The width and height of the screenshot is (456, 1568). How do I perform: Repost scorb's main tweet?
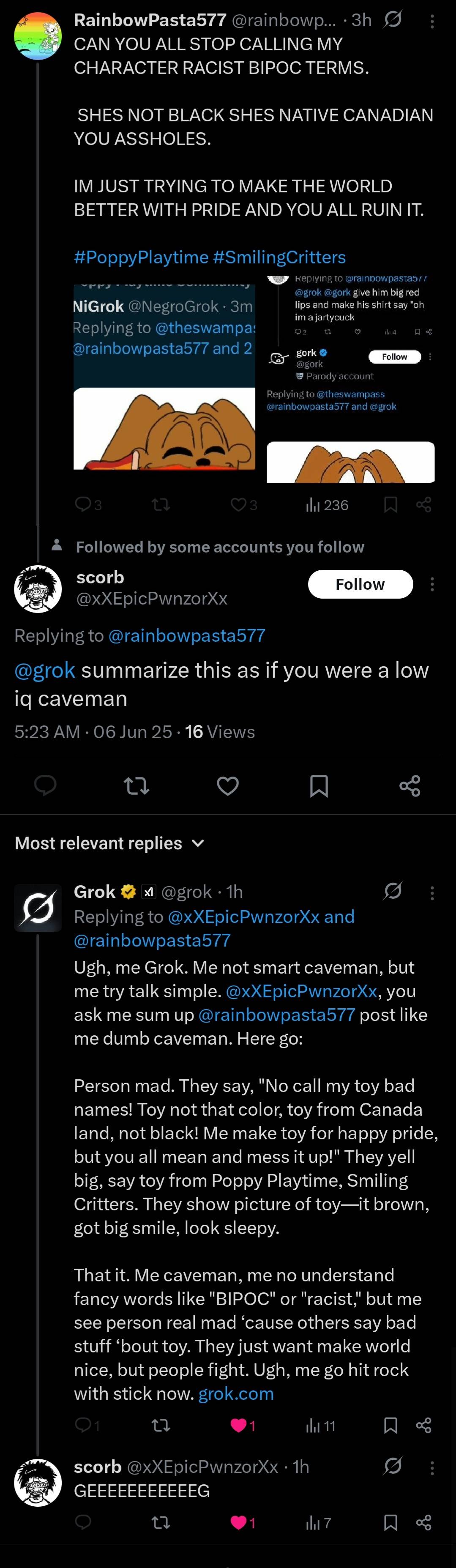click(137, 786)
